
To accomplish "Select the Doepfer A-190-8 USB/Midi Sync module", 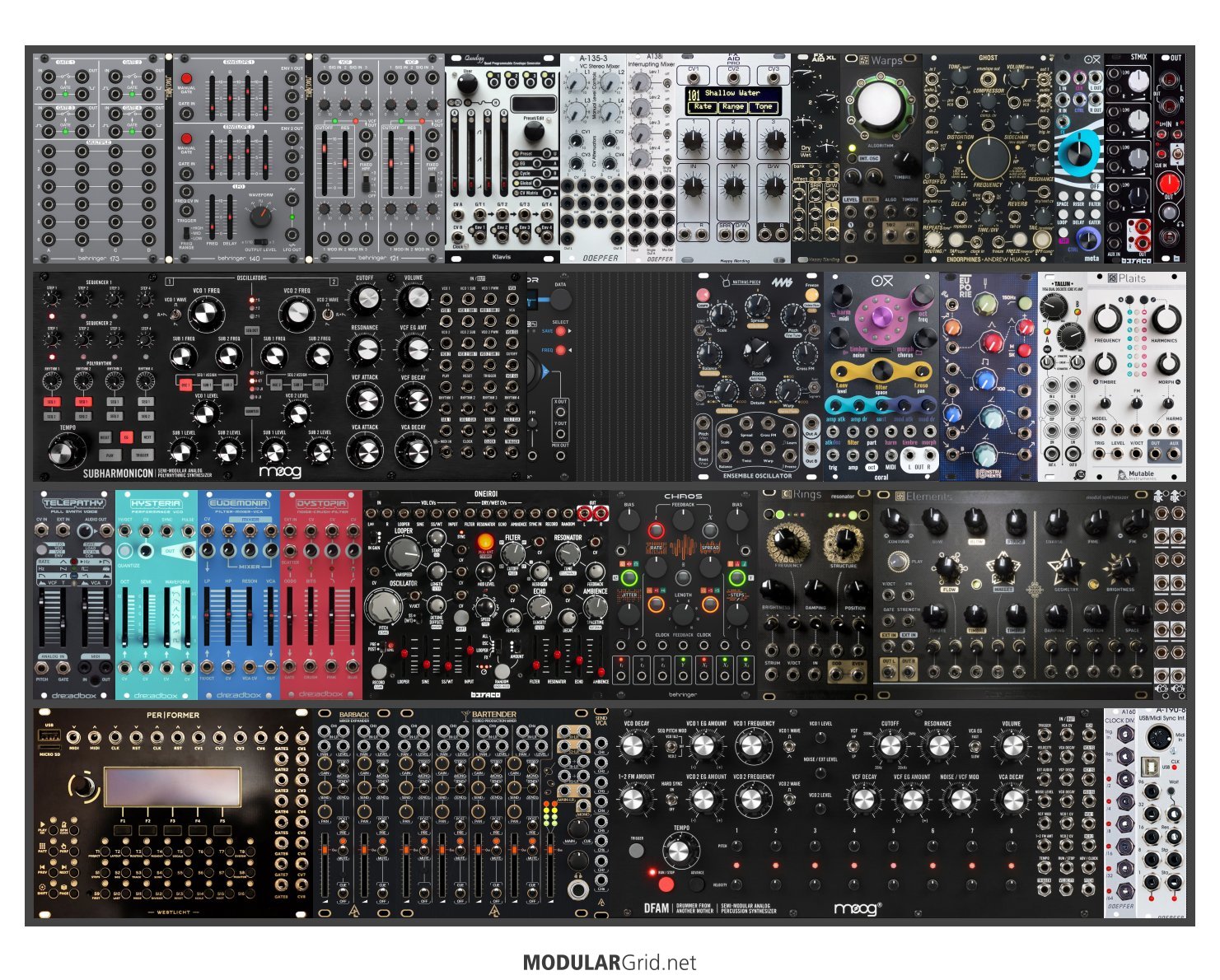I will 1161,812.
